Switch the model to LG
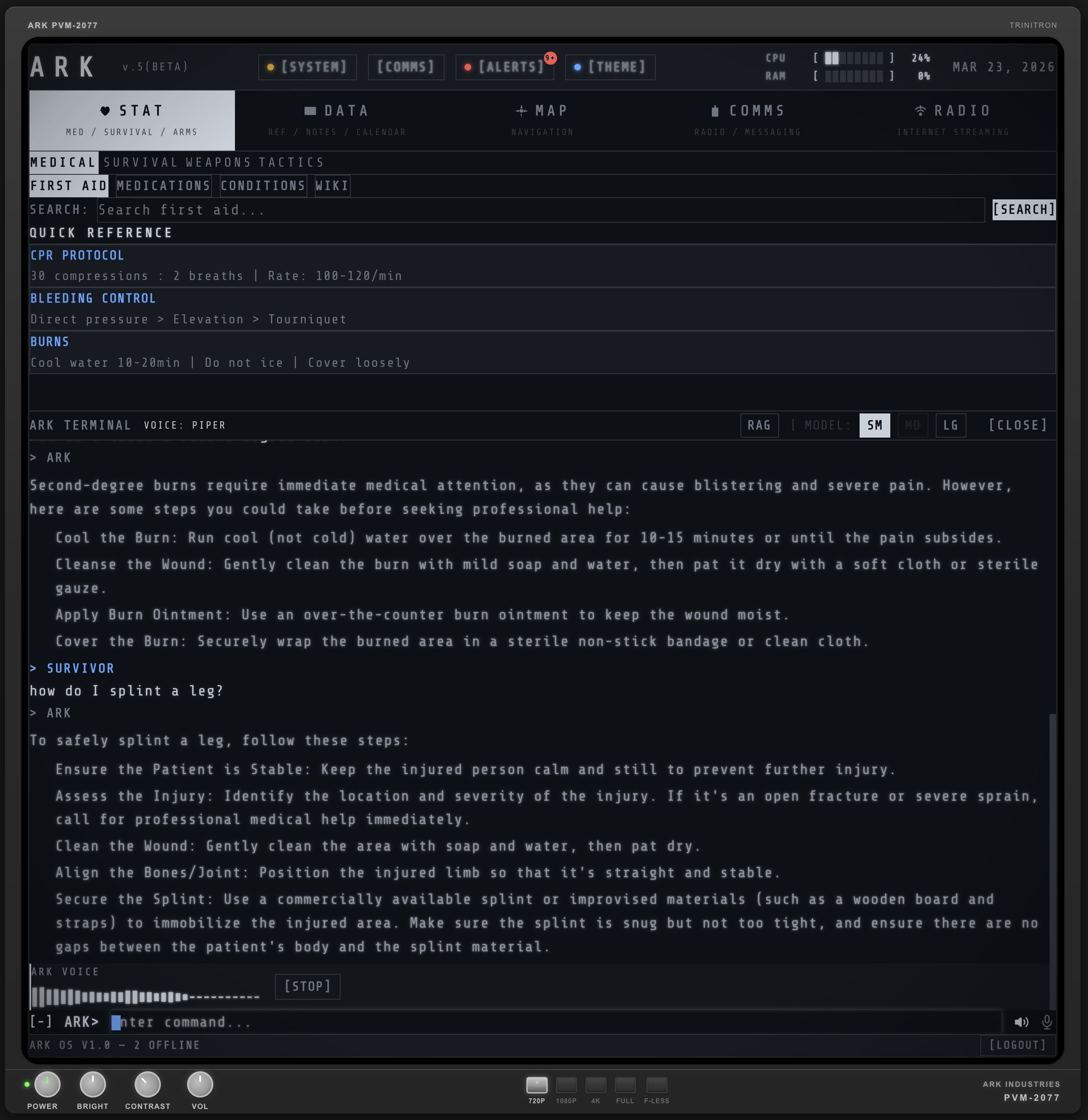Screen dimensions: 1088x1120 tap(950, 425)
